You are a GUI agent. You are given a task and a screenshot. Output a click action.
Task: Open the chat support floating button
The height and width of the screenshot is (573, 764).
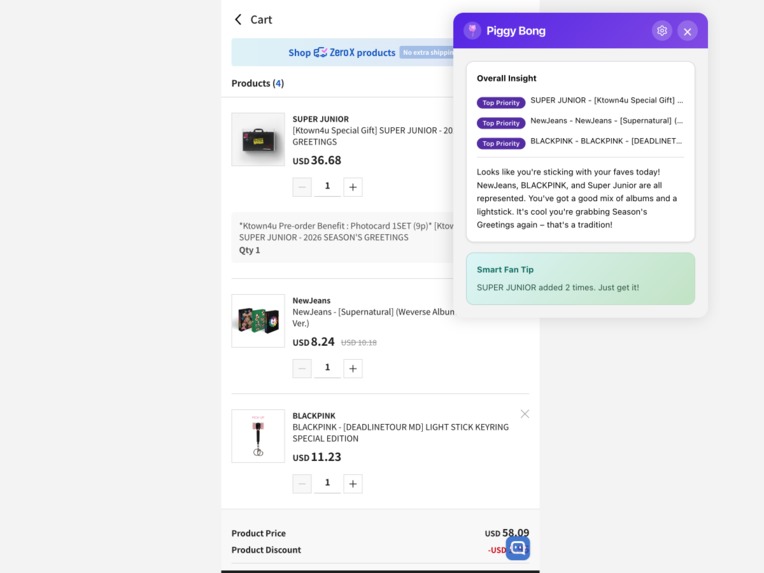point(518,548)
